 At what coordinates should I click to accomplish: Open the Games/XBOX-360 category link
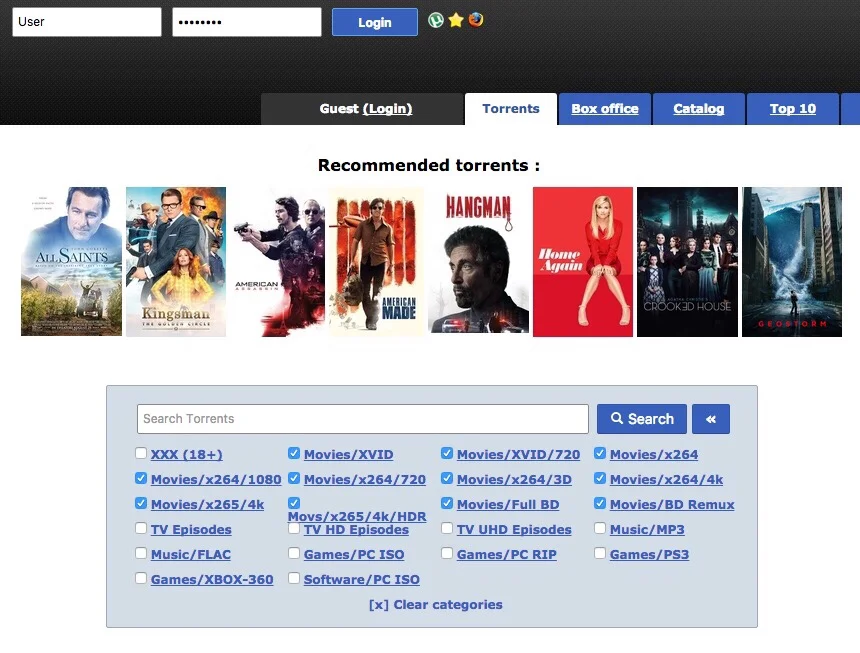212,580
